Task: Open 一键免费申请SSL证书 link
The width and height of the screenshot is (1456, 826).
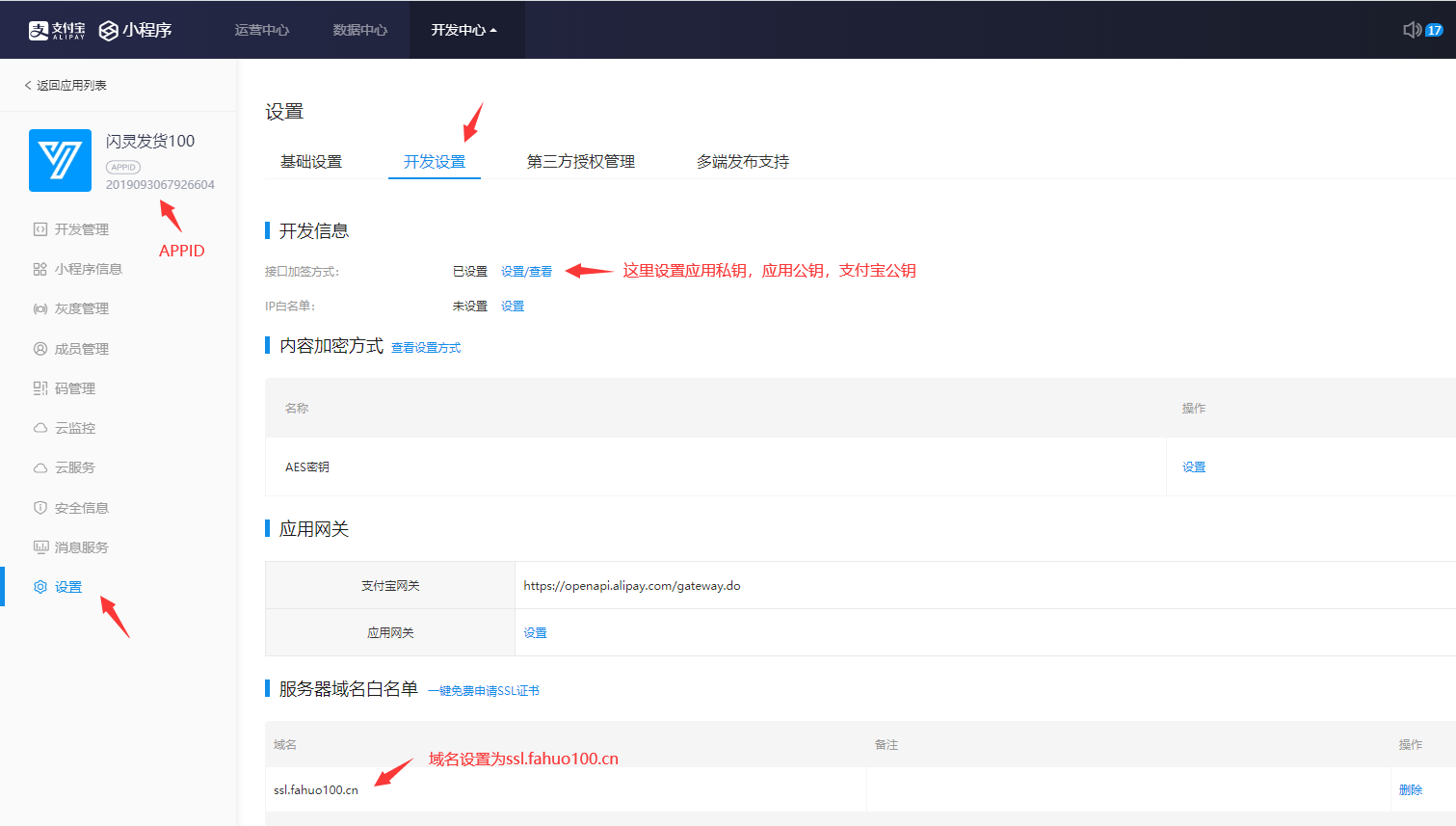Action: 484,691
